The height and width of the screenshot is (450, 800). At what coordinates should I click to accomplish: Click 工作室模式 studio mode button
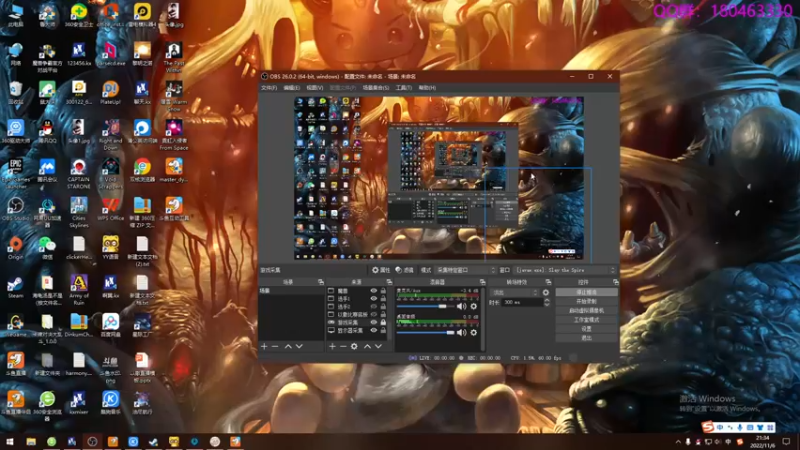pos(586,320)
